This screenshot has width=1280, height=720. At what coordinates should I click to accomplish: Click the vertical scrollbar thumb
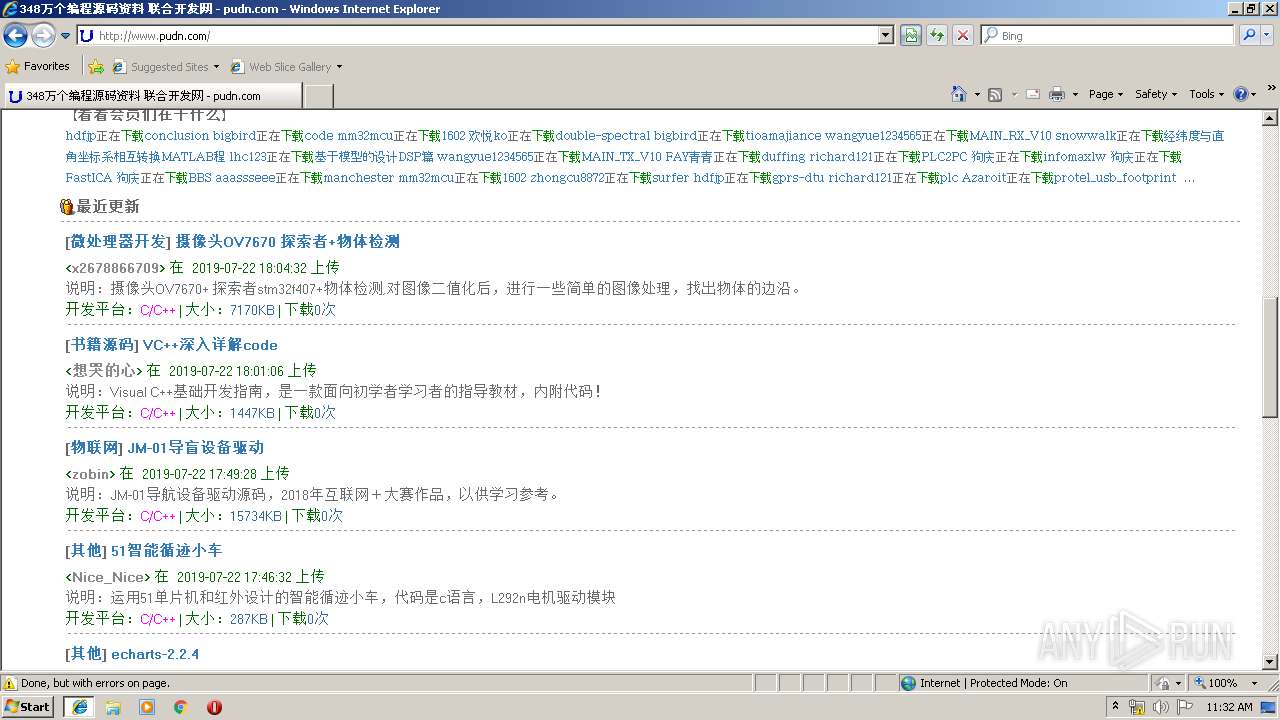[x=1271, y=357]
